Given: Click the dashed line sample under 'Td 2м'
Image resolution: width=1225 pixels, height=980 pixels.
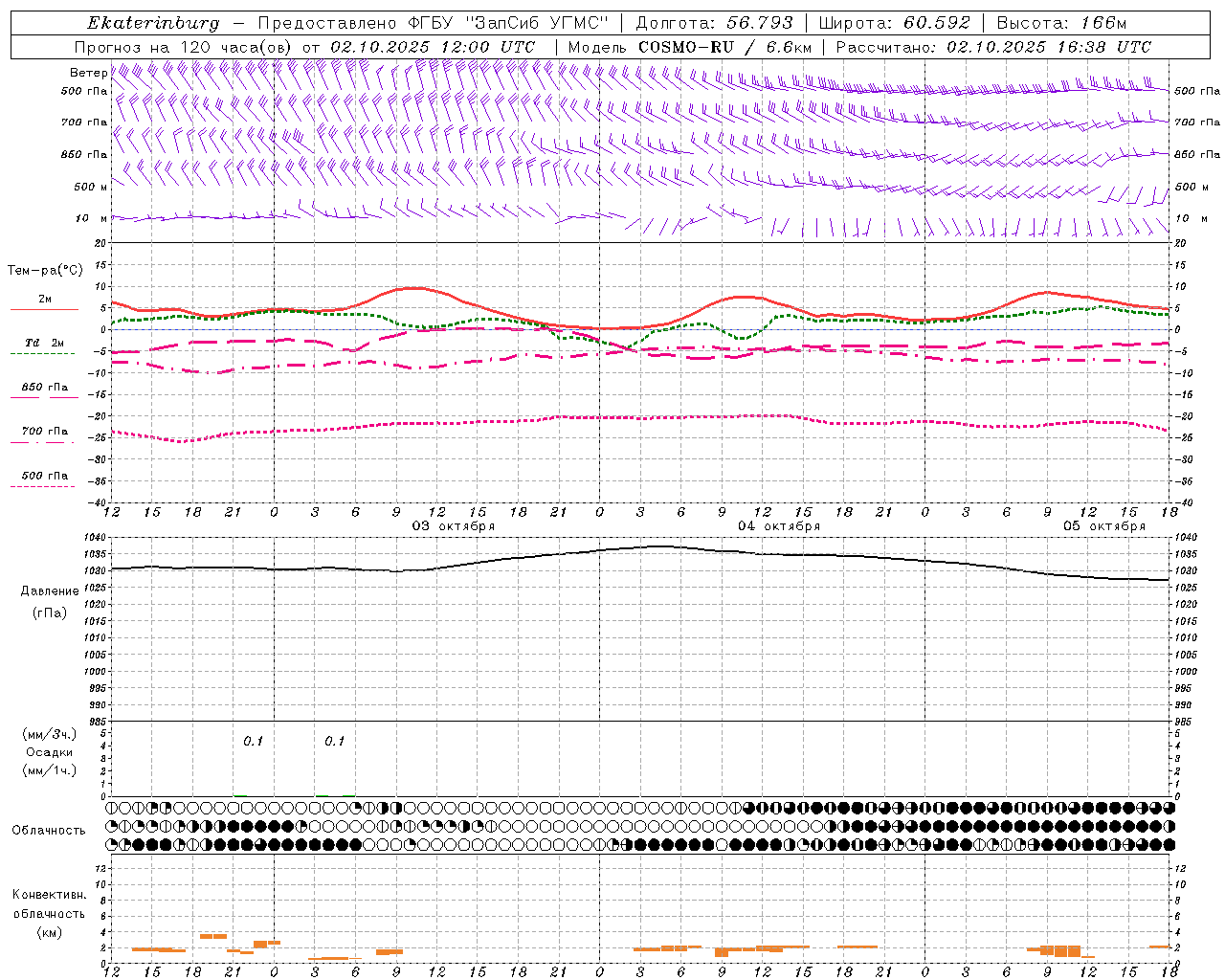Looking at the screenshot, I should pos(43,354).
